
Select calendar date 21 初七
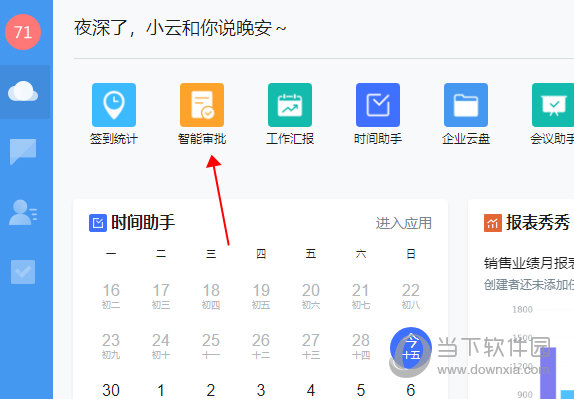point(361,296)
